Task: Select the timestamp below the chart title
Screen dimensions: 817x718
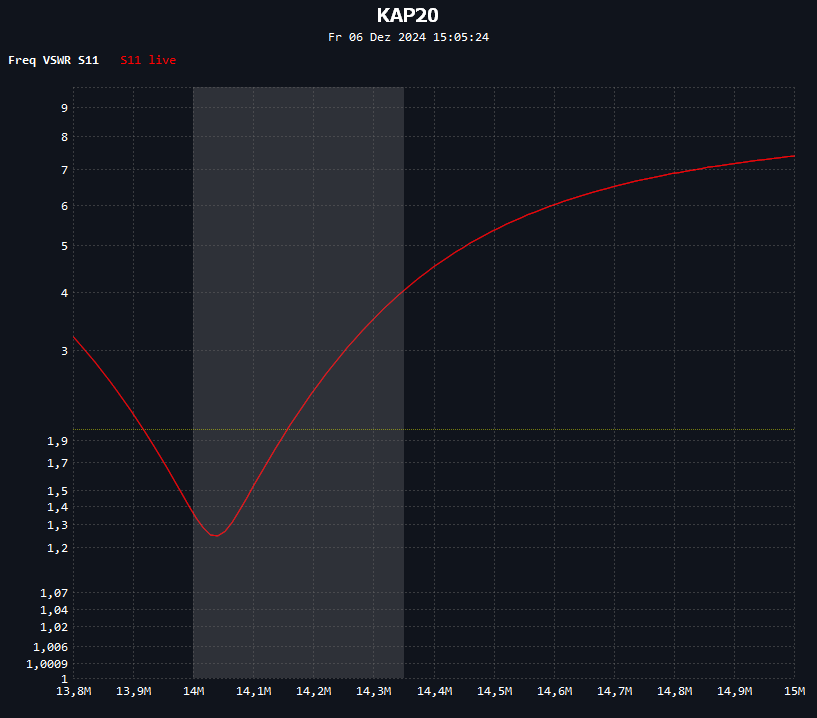Action: [x=408, y=37]
